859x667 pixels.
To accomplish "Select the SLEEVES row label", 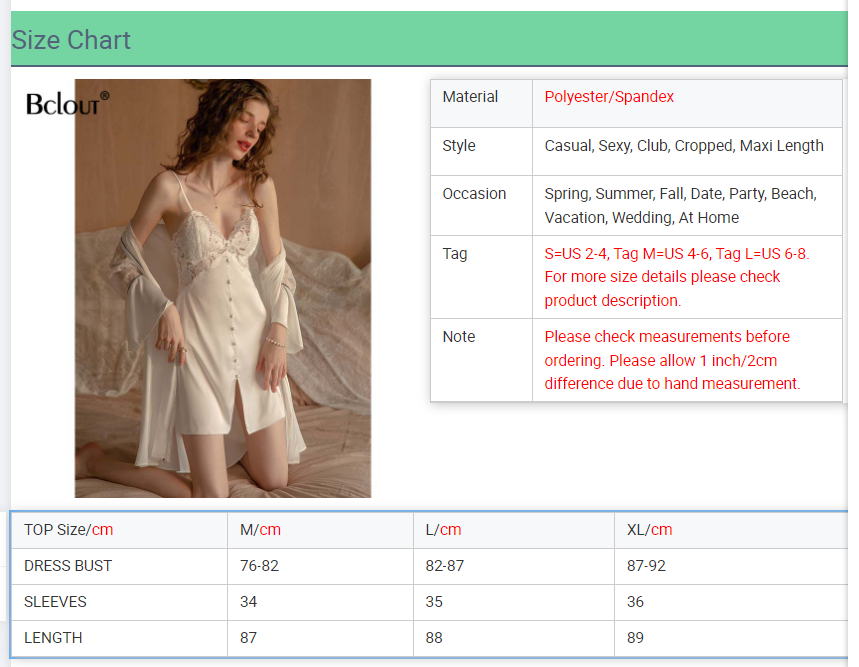I will [x=55, y=602].
